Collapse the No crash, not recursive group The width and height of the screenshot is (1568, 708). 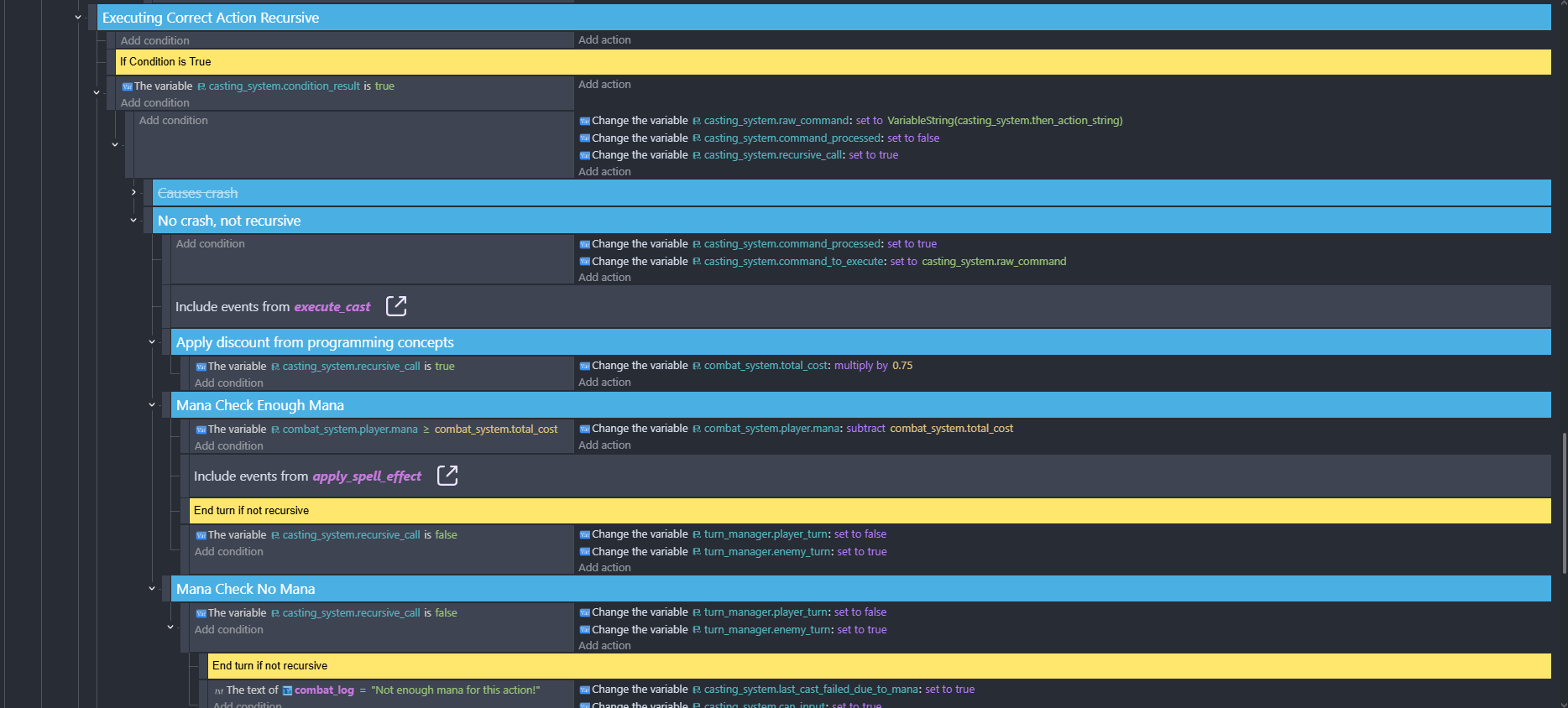click(x=133, y=220)
